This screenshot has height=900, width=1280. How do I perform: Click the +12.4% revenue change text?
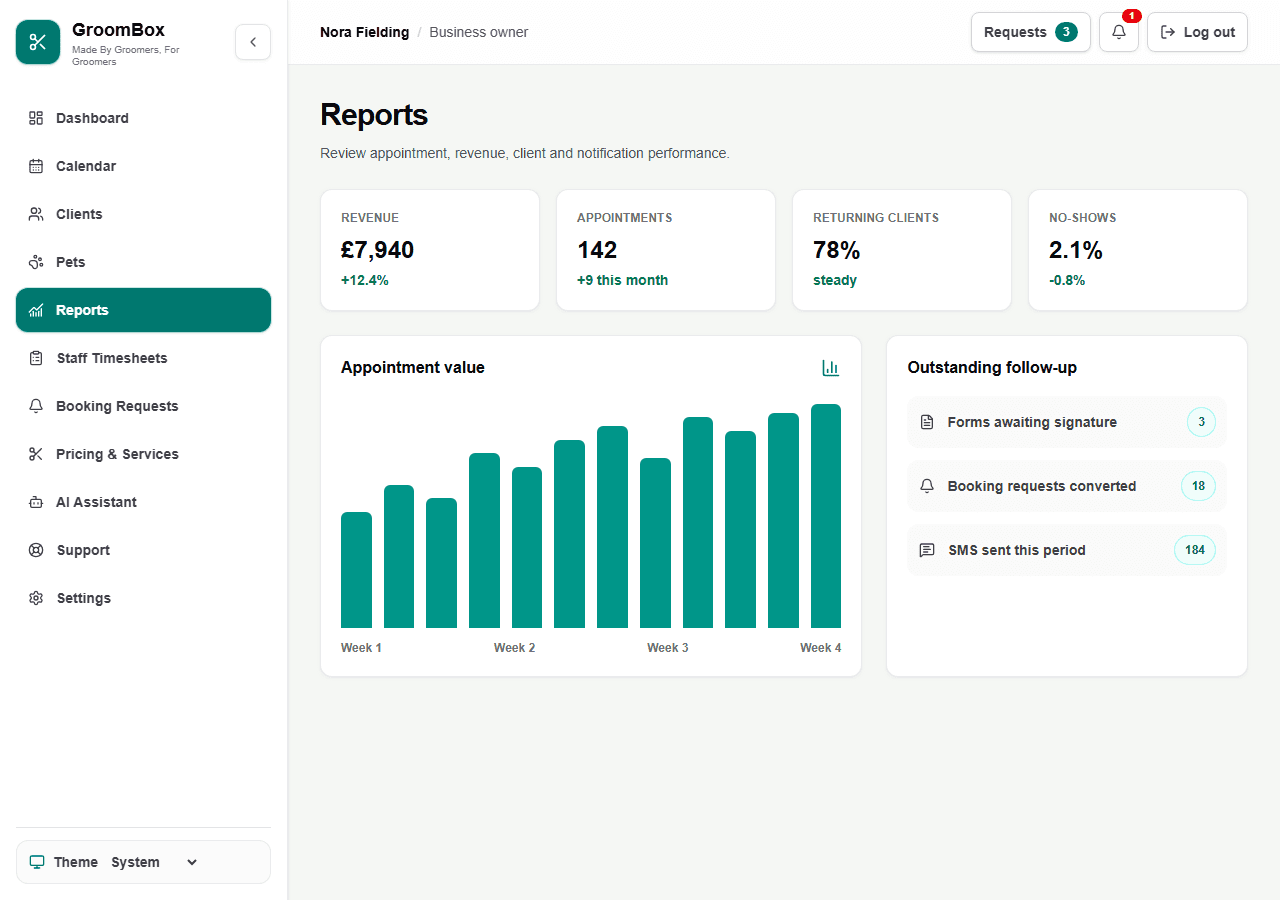click(x=365, y=280)
